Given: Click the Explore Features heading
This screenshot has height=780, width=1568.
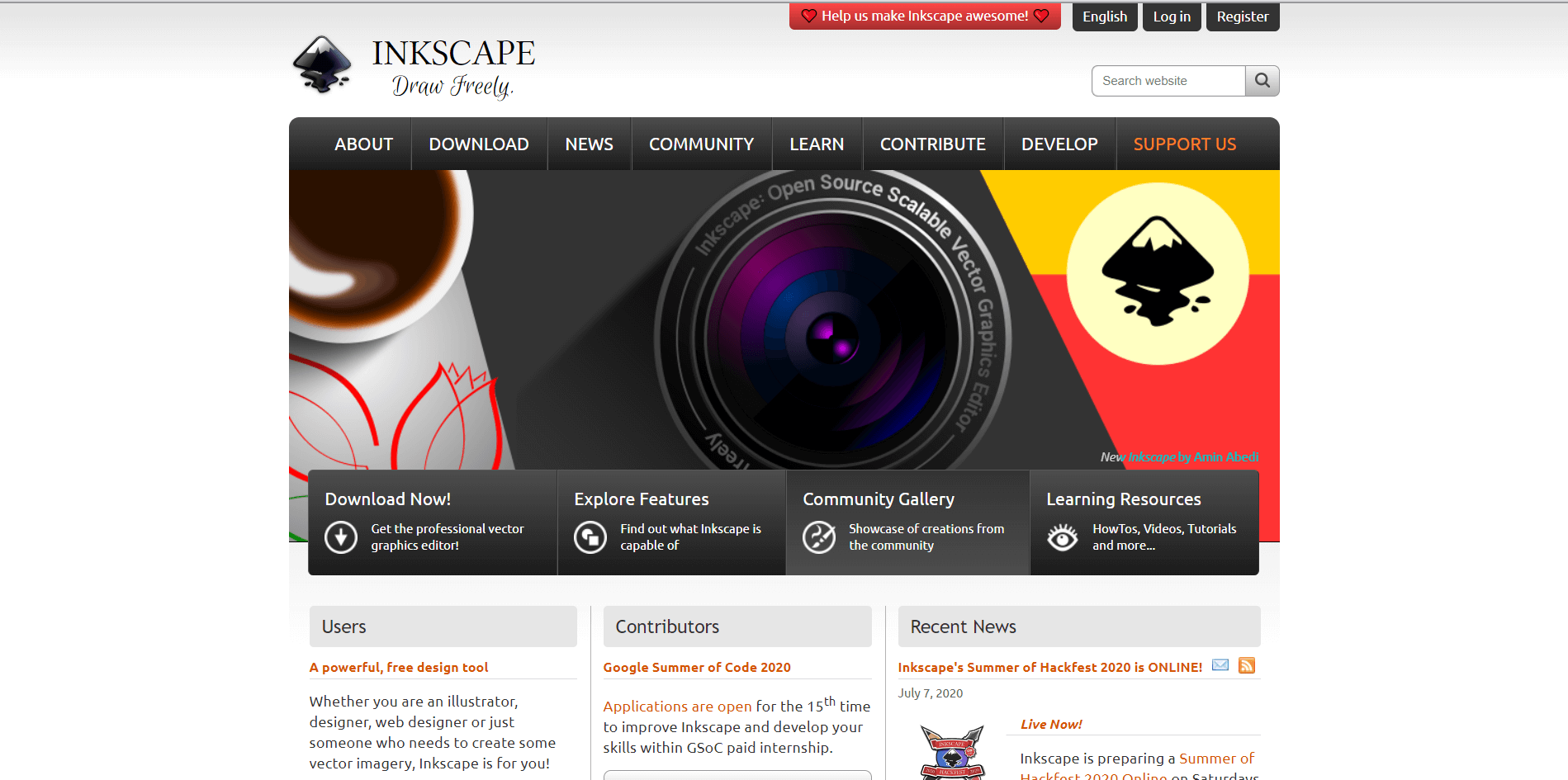Looking at the screenshot, I should point(642,499).
